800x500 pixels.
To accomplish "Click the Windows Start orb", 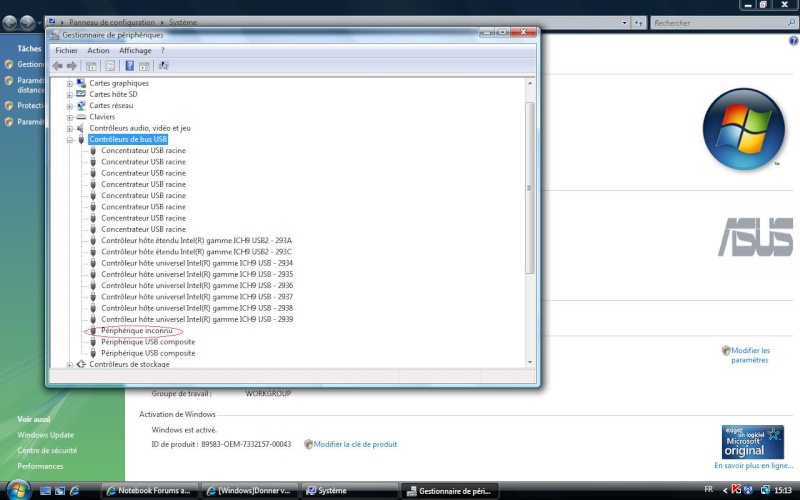I will pos(19,490).
